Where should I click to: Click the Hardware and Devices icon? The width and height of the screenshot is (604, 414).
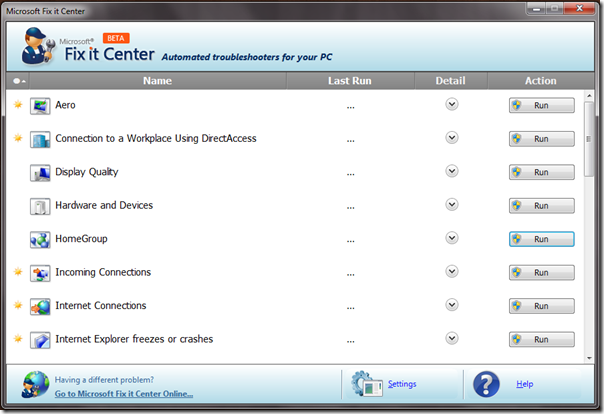[x=40, y=206]
